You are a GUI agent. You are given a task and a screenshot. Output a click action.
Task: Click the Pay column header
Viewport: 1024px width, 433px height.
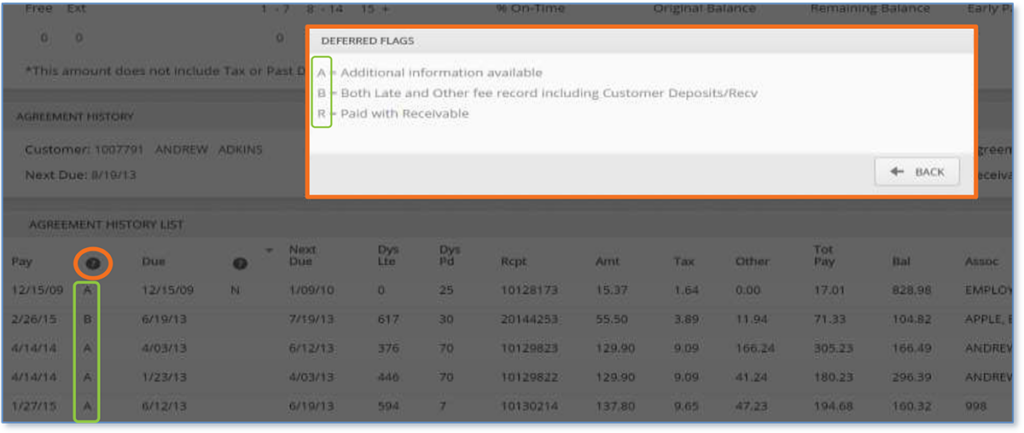[22, 262]
